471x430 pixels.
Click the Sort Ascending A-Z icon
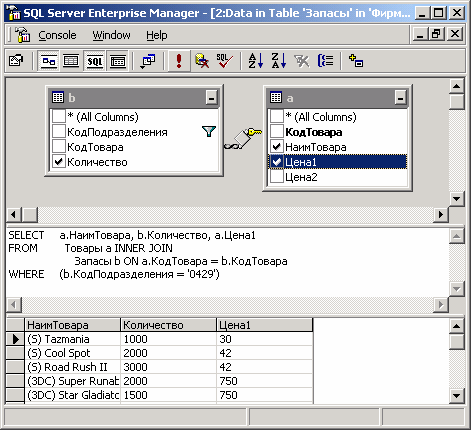point(256,61)
